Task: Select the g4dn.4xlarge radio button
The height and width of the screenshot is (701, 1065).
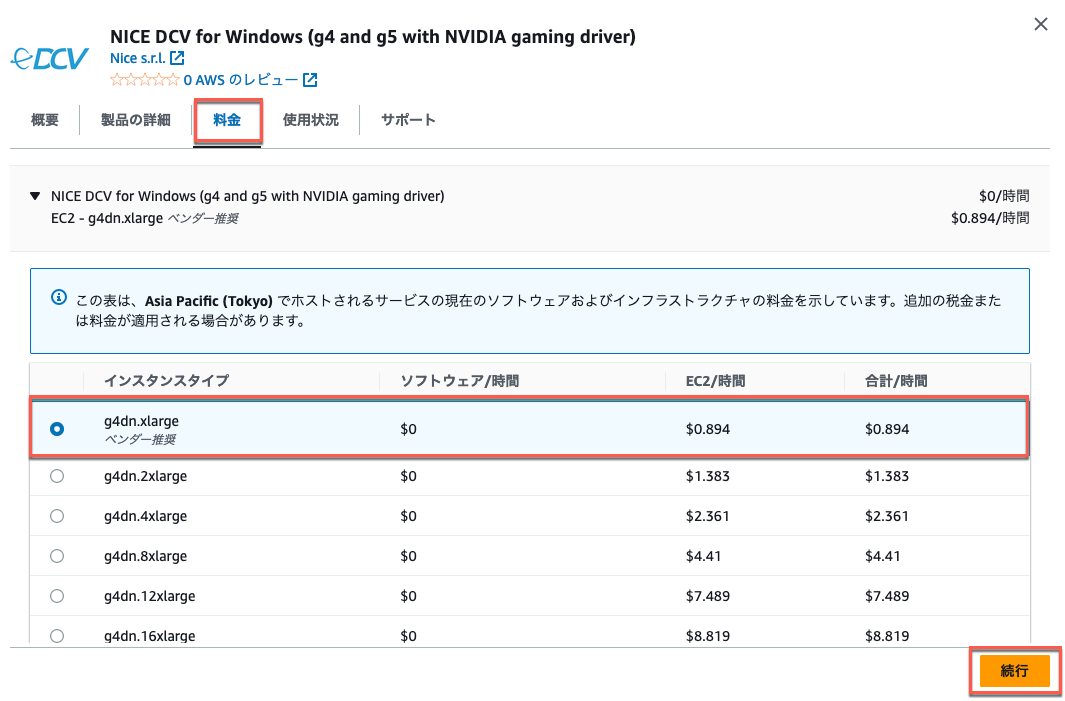Action: click(57, 516)
